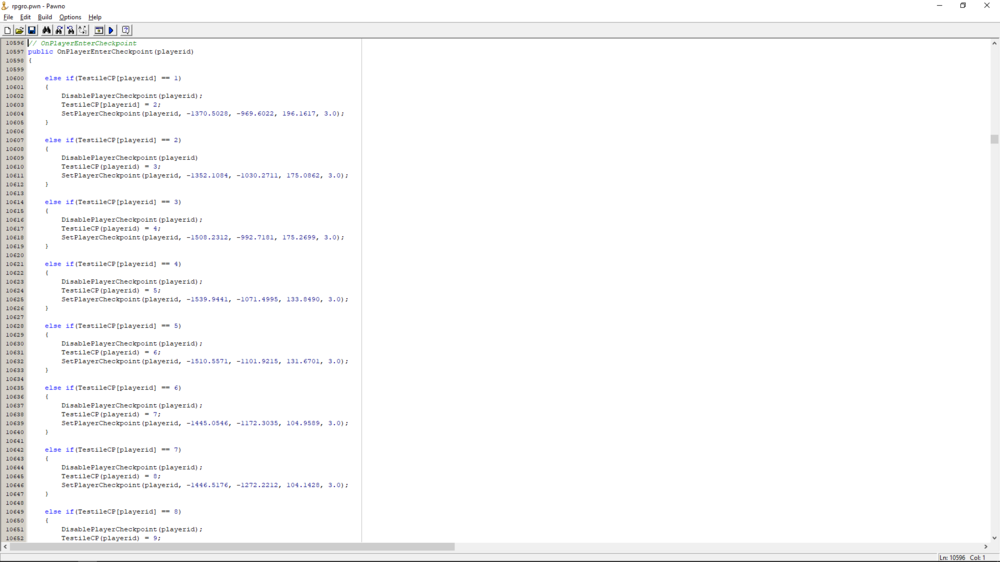Viewport: 1000px width, 562px height.
Task: Click line 'else if(TestileCP[playerid] == 7)'
Action: coord(113,450)
